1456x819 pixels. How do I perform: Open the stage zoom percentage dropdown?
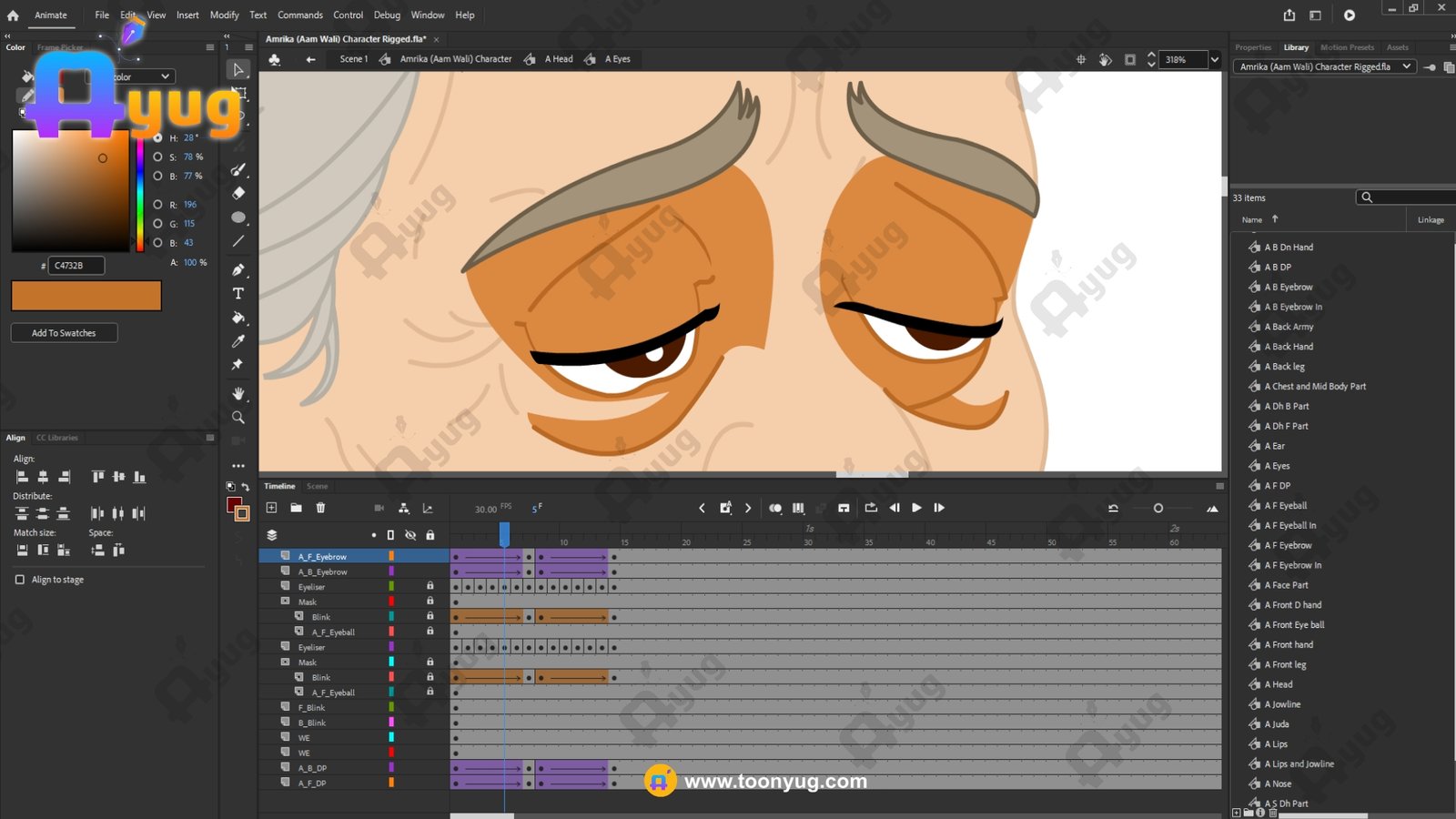[x=1214, y=59]
